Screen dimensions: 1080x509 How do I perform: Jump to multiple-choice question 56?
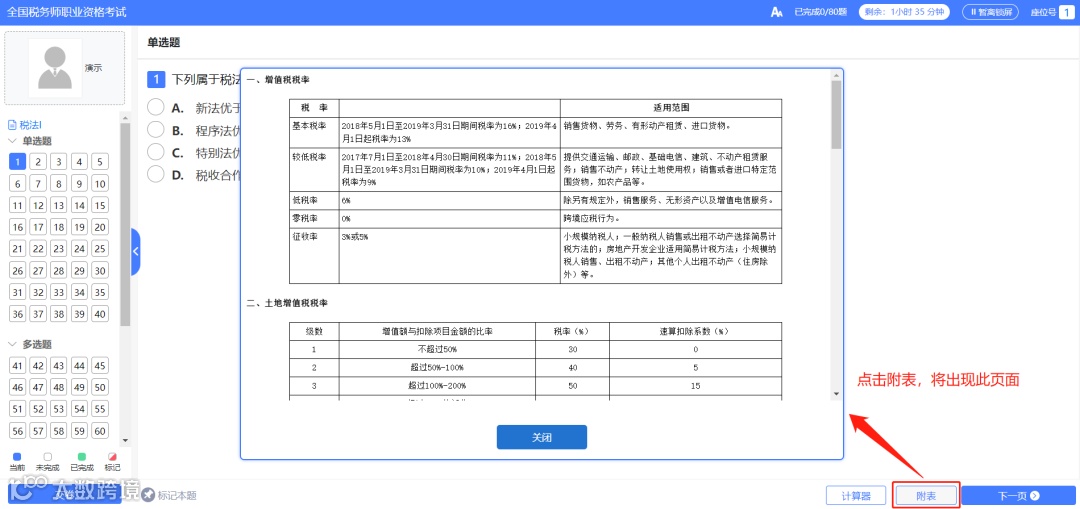point(18,431)
